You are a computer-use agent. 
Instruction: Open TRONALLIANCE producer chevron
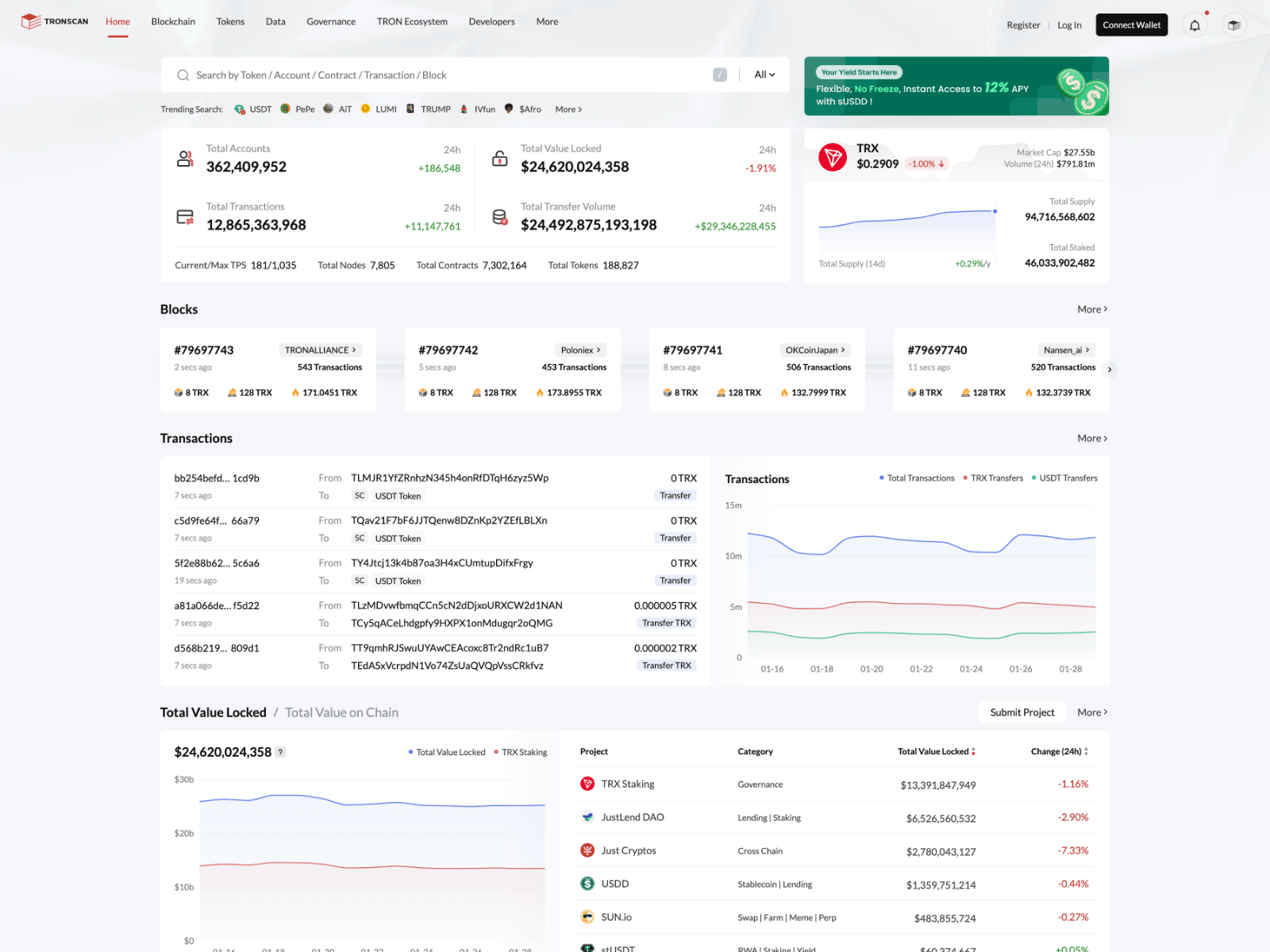pyautogui.click(x=354, y=350)
